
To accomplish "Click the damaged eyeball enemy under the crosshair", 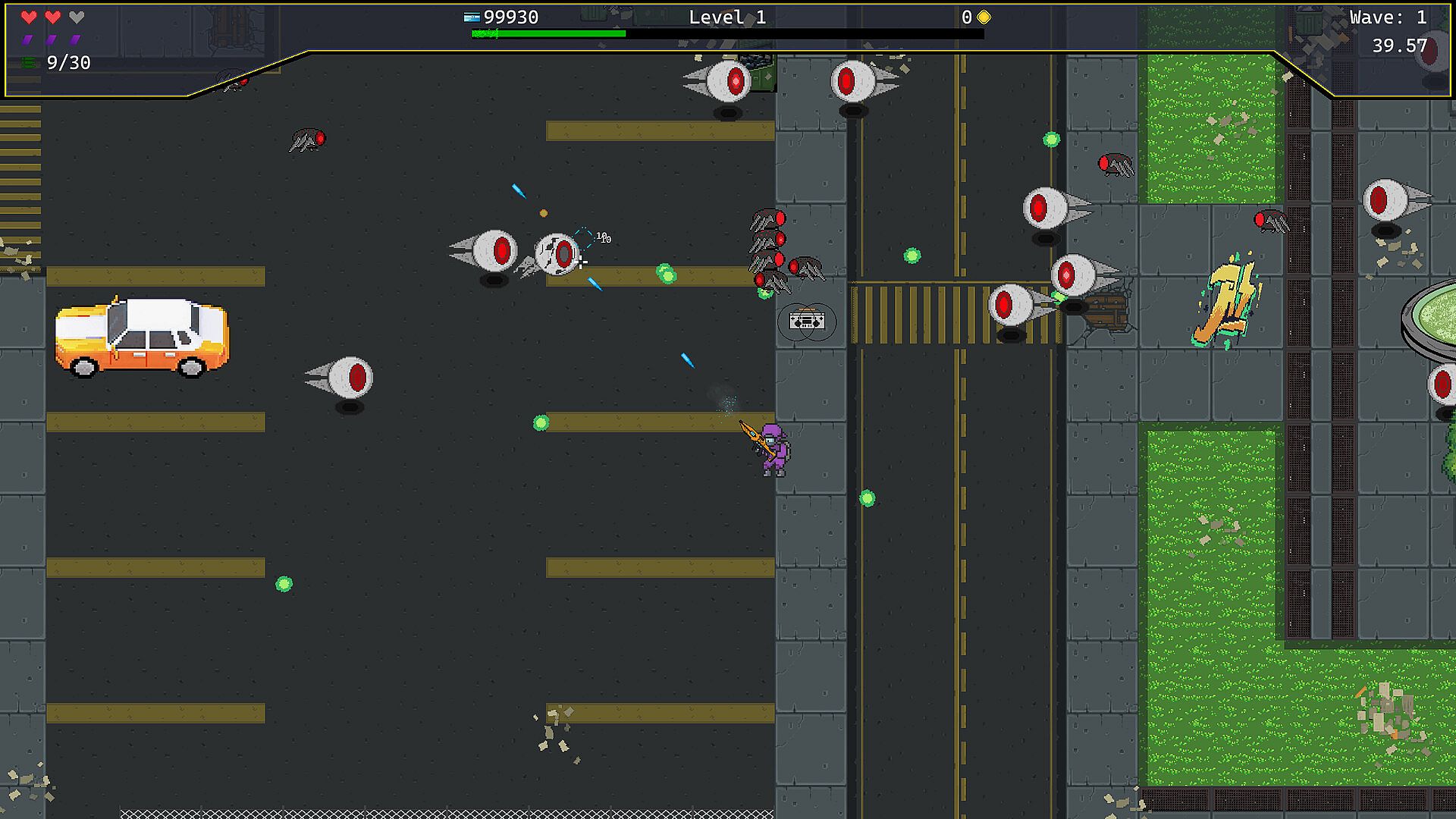I will click(x=557, y=254).
